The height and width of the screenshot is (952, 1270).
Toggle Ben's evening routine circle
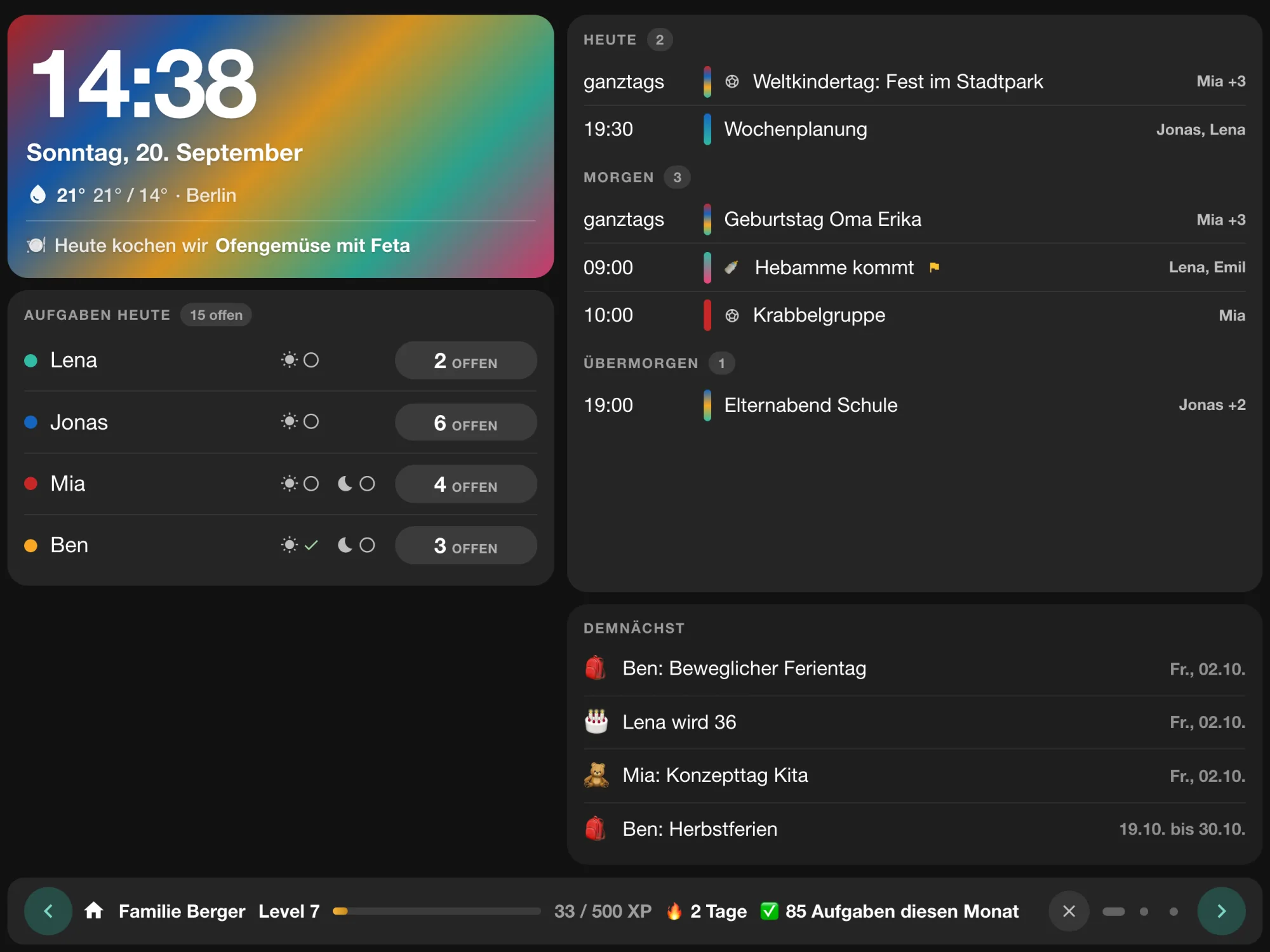367,545
